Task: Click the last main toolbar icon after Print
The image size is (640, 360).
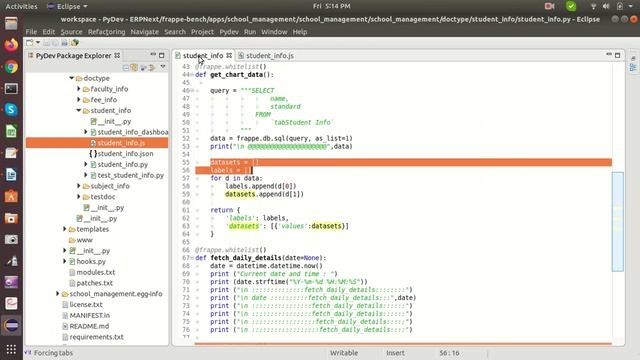Action: tap(75, 42)
